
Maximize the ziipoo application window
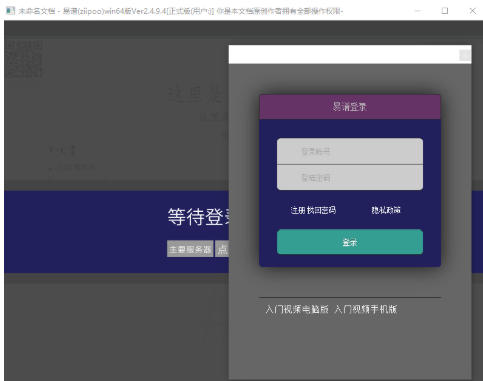click(445, 11)
